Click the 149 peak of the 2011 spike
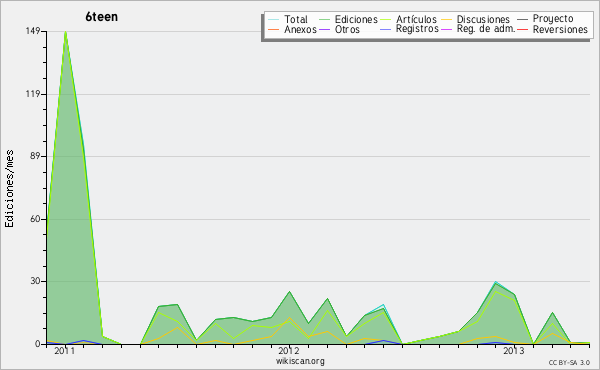The image size is (600, 370). pos(65,31)
